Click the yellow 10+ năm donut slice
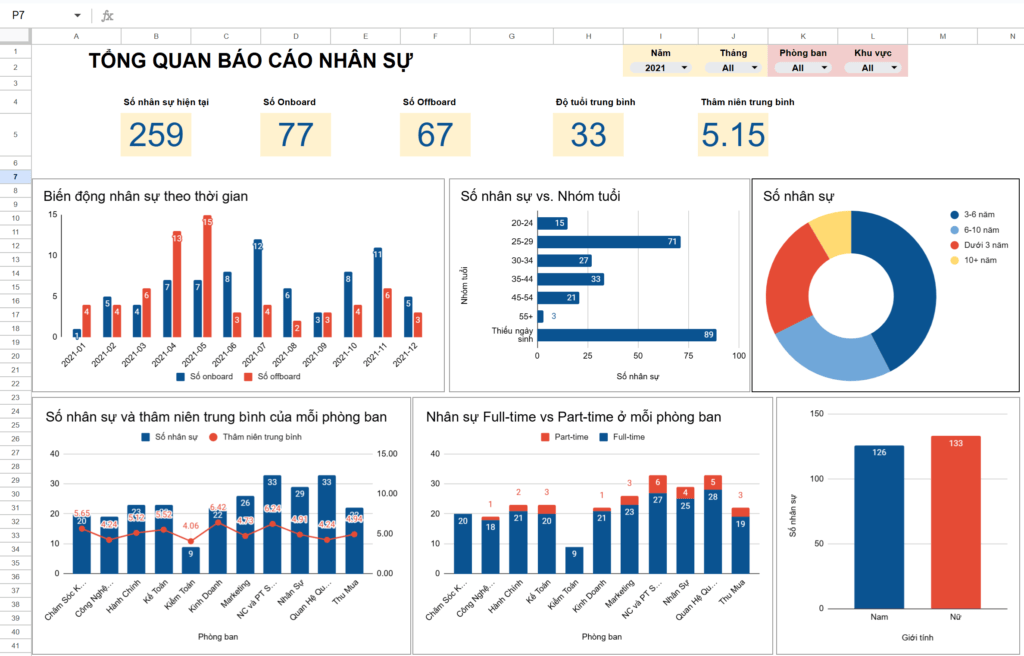Image resolution: width=1024 pixels, height=656 pixels. click(x=833, y=233)
